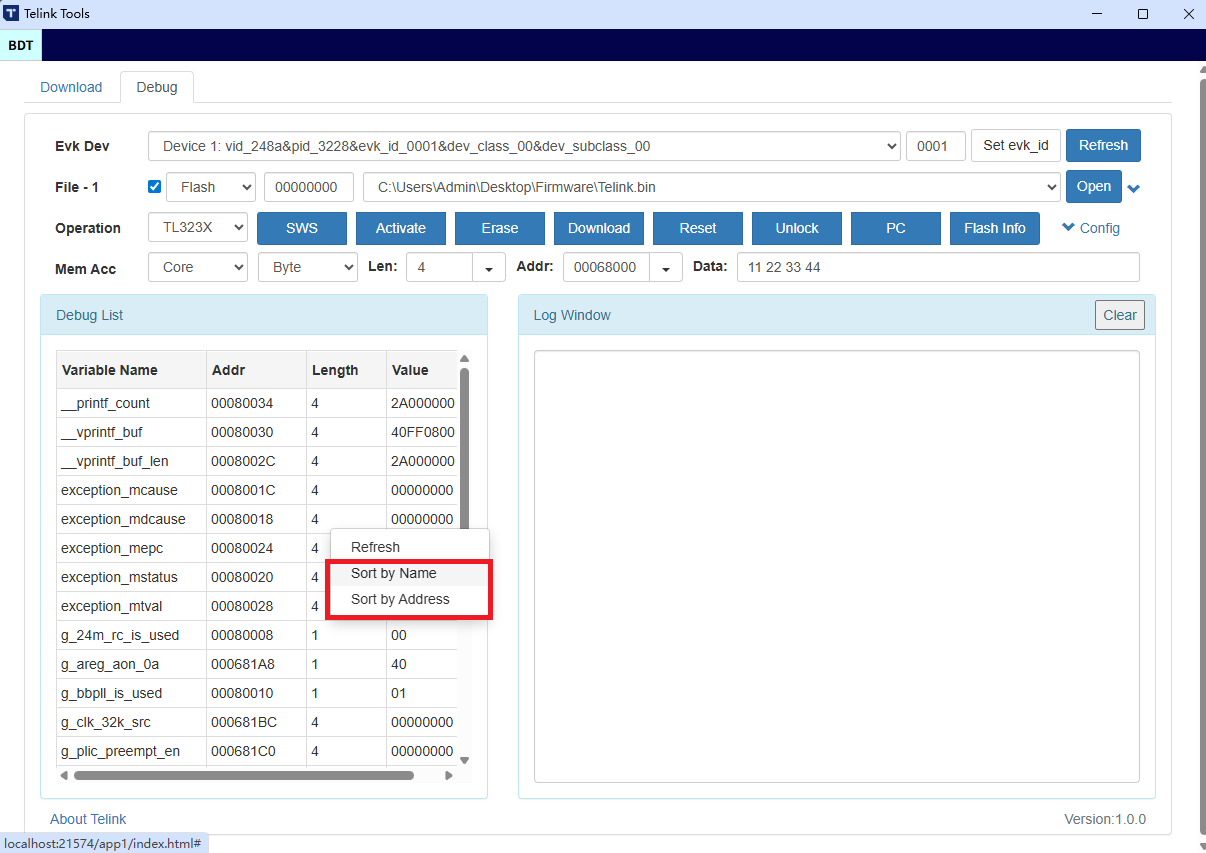
Task: Trigger the Erase operation
Action: point(499,228)
